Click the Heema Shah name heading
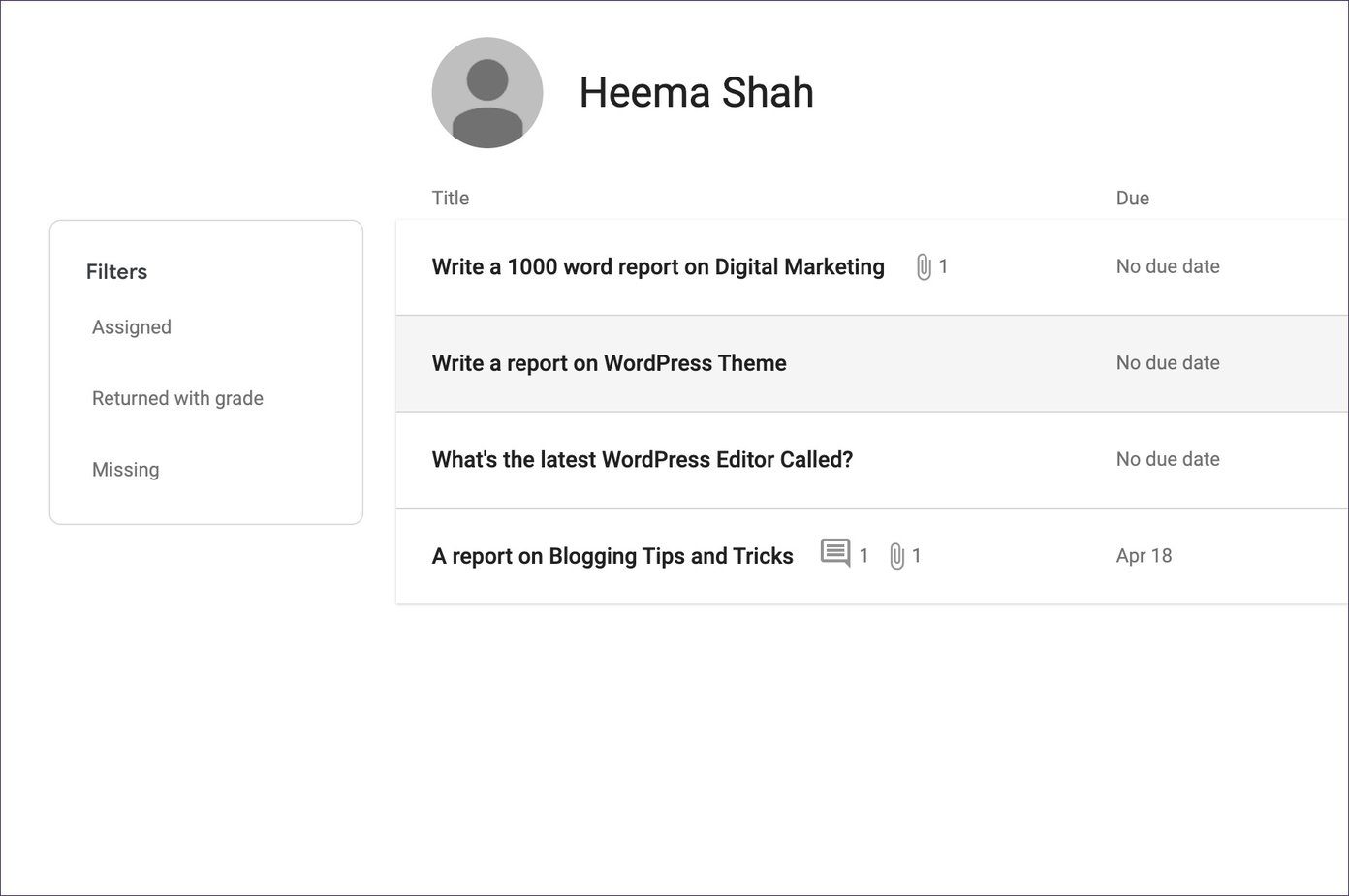This screenshot has height=896, width=1349. coord(696,93)
